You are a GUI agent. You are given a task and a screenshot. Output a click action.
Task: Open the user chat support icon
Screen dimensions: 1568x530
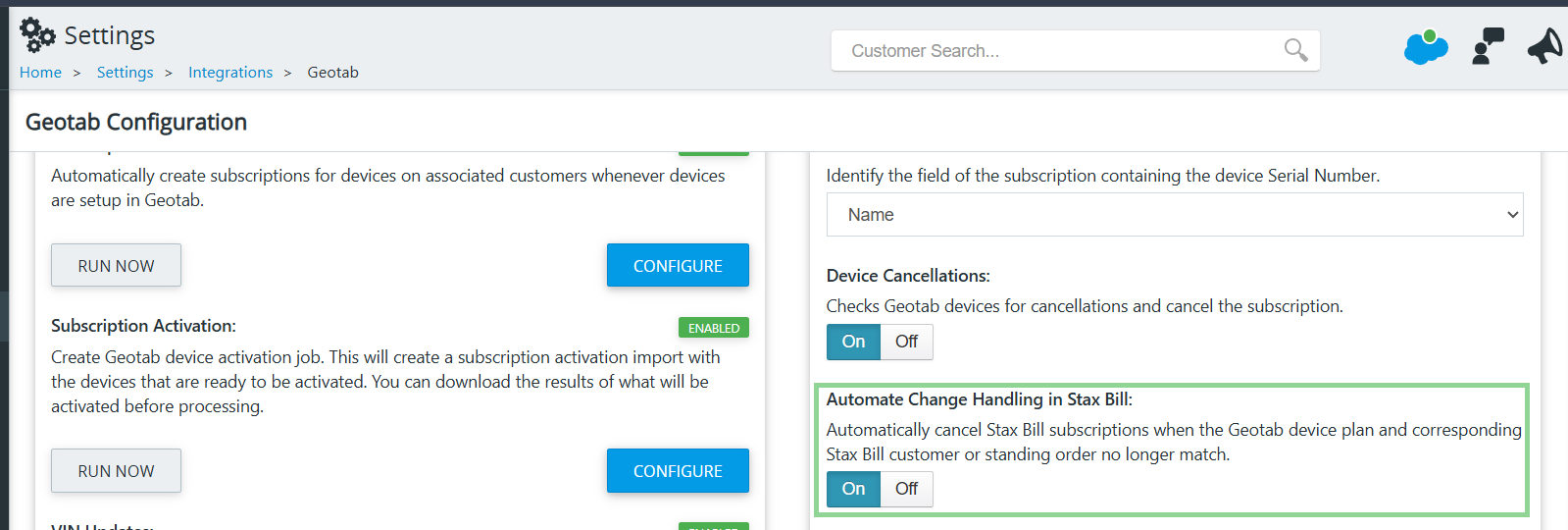coord(1488,46)
